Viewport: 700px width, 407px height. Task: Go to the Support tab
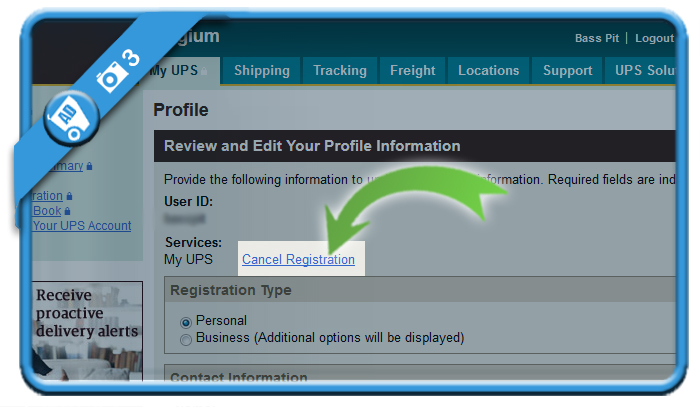567,71
